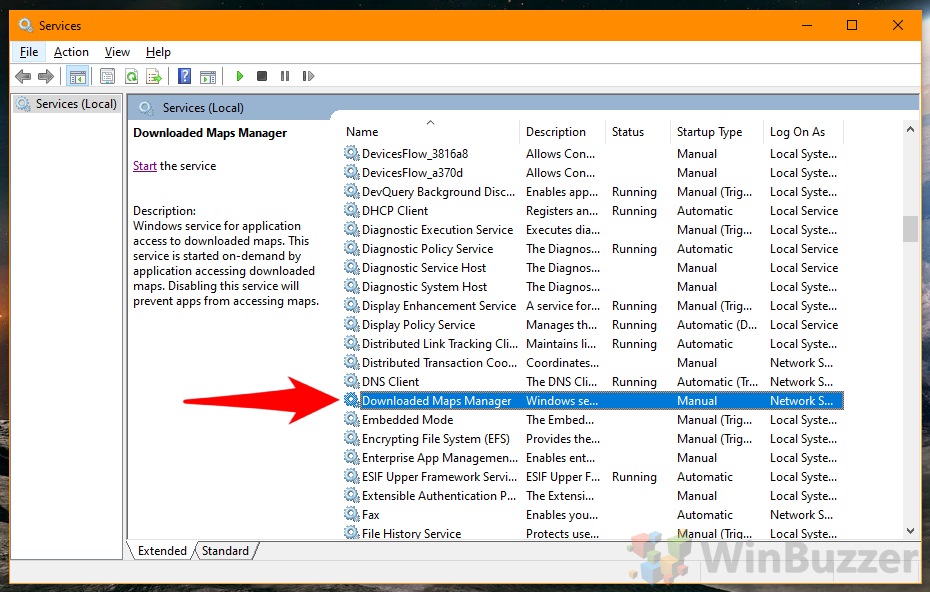The height and width of the screenshot is (592, 930).
Task: Click gear icon of DevicesFlow_3816a8
Action: (352, 154)
